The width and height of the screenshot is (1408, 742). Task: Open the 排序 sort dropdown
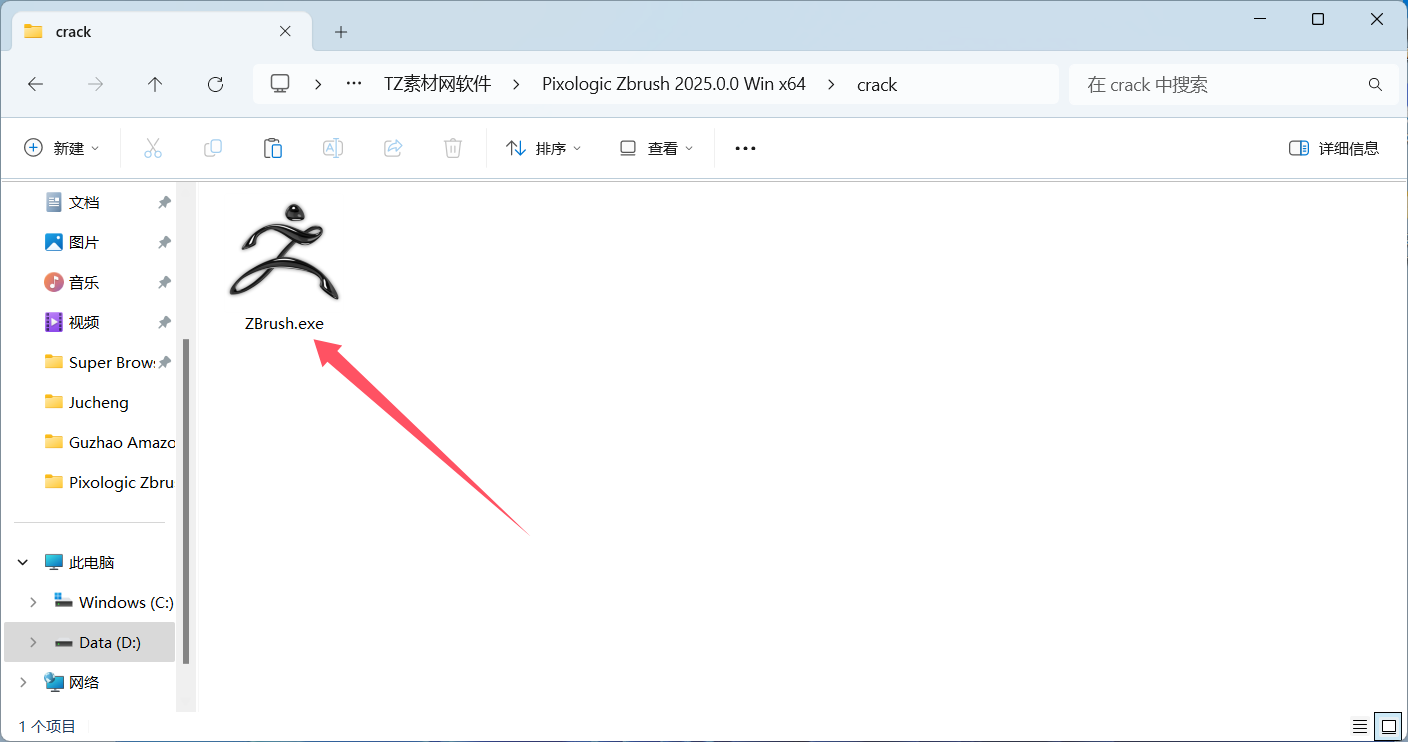point(543,148)
